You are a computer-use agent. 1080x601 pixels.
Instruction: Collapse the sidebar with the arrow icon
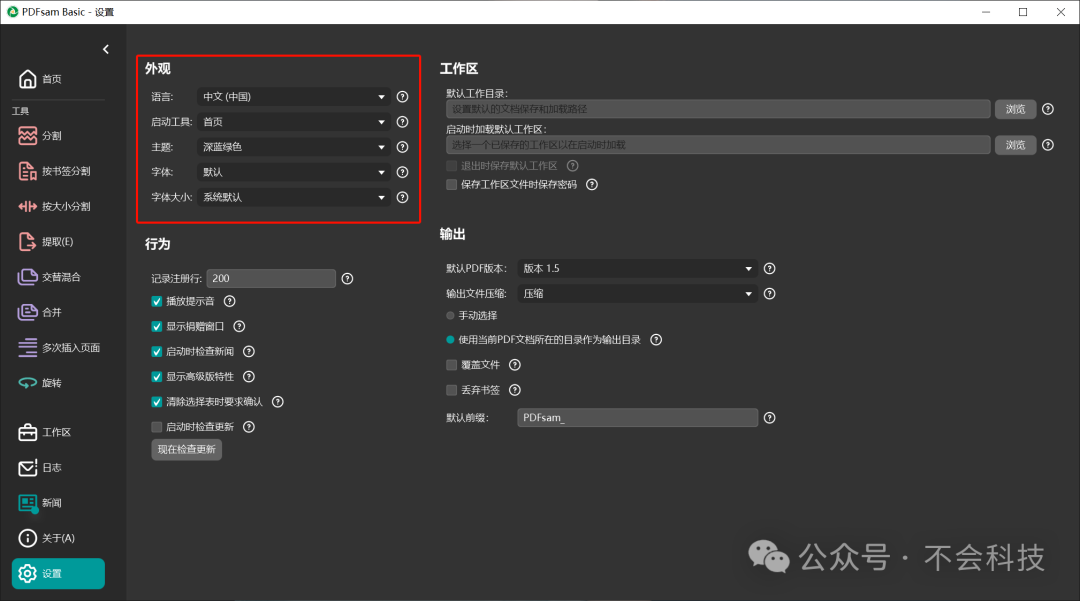[x=105, y=50]
